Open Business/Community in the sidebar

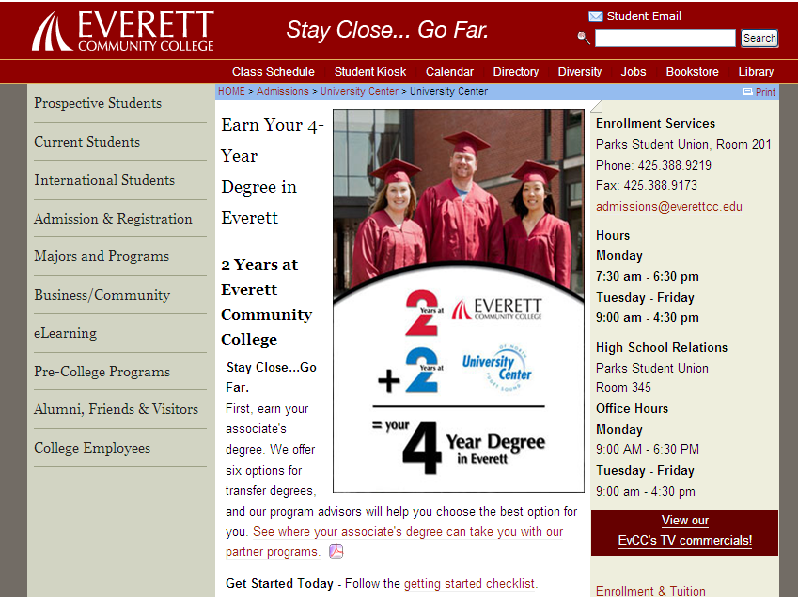tap(102, 295)
